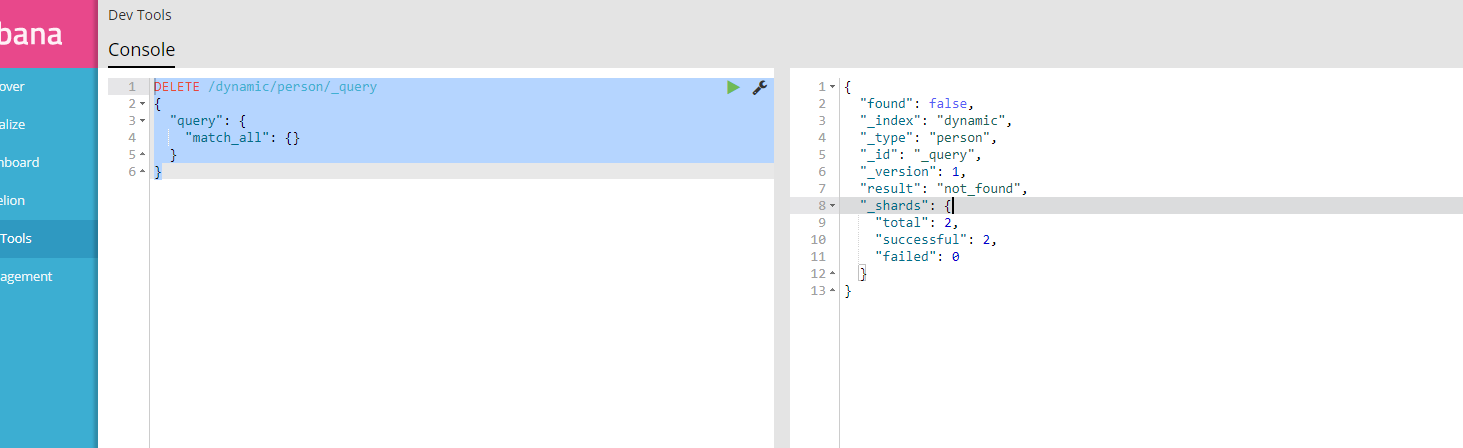The image size is (1463, 448).
Task: Click the Dev Tools heading
Action: point(140,15)
